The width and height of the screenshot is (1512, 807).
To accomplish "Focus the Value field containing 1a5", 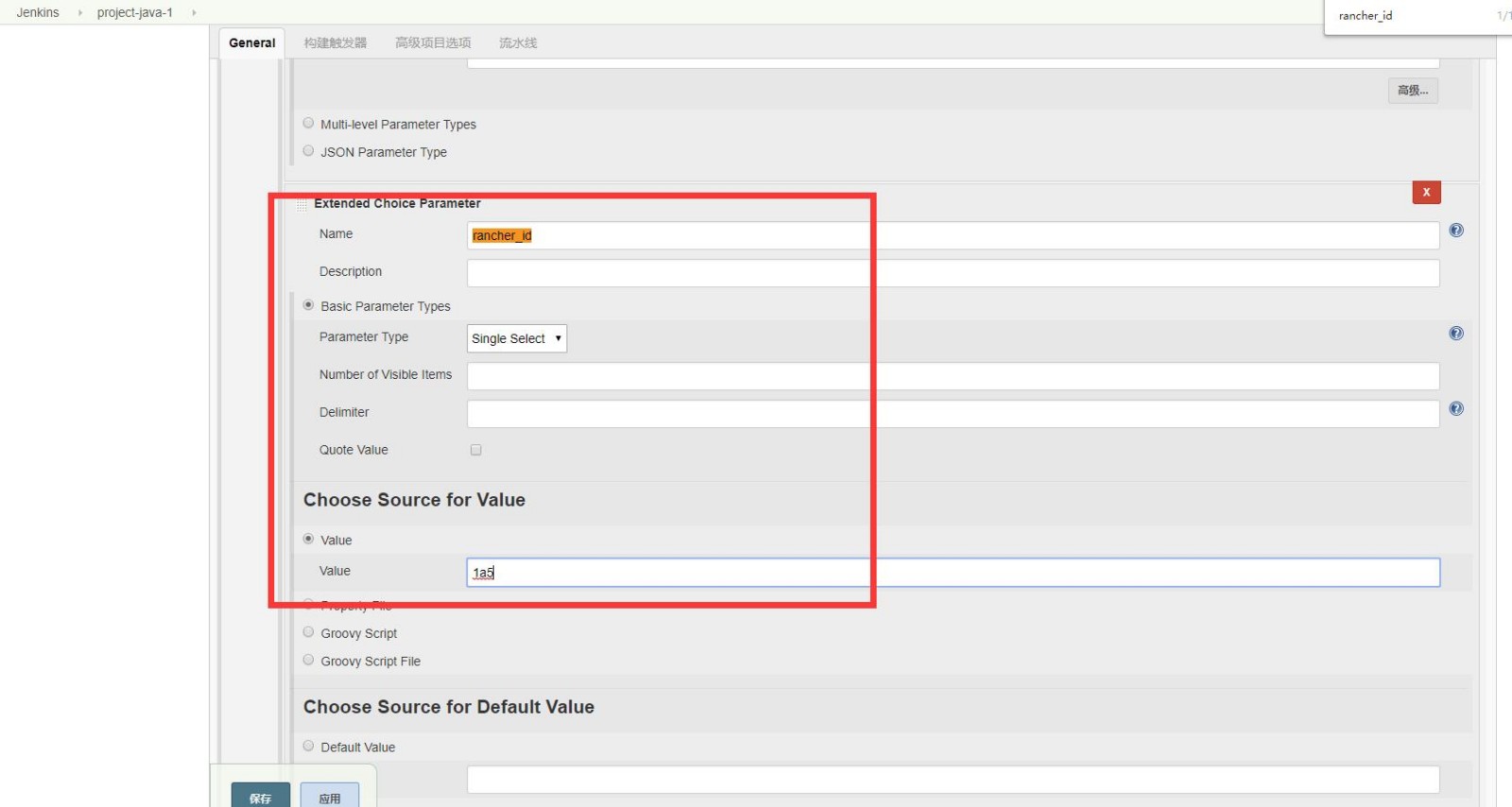I will click(954, 573).
